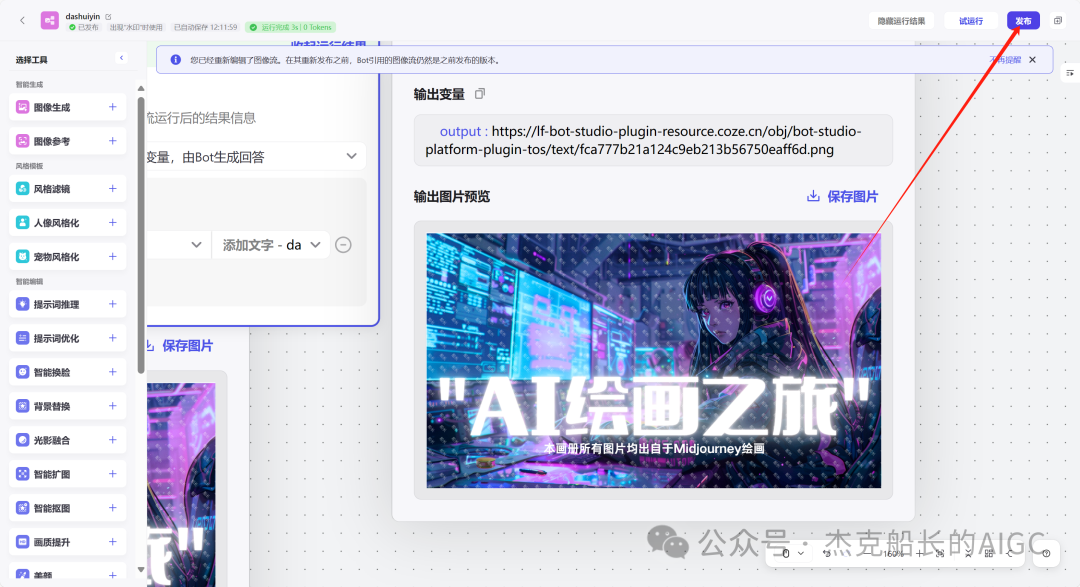Viewport: 1080px width, 587px height.
Task: Click the left sidebar scrollbar
Action: [x=141, y=234]
